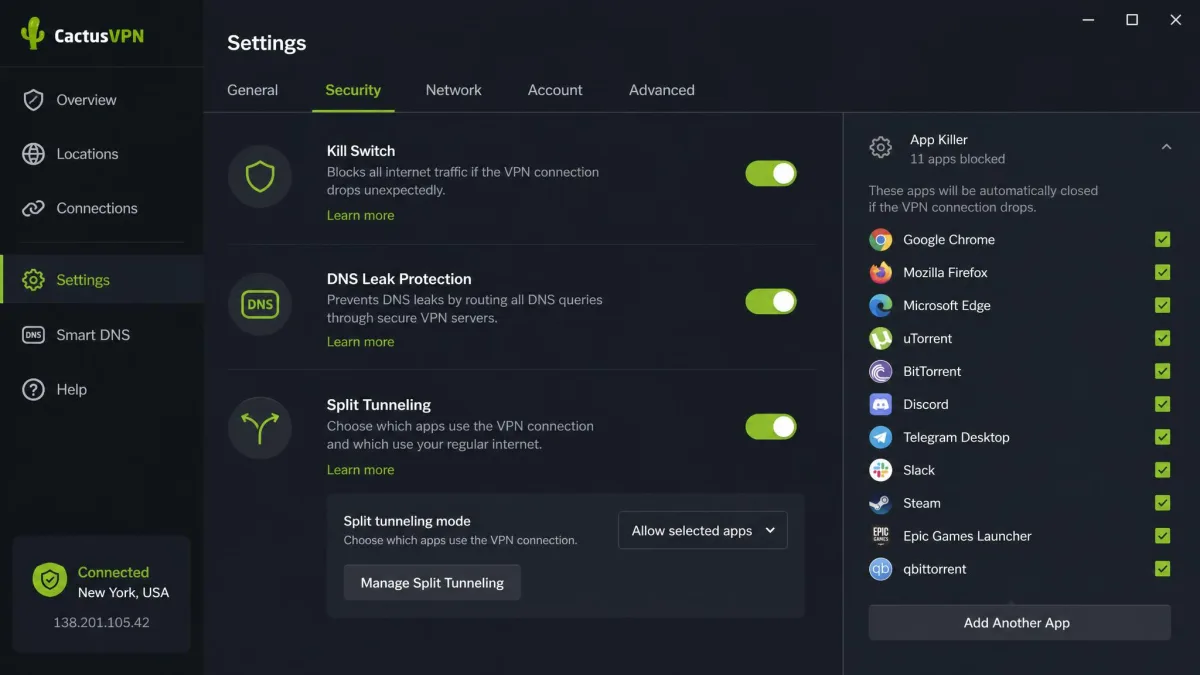
Task: Open Learn more under Split Tunneling
Action: pos(361,470)
